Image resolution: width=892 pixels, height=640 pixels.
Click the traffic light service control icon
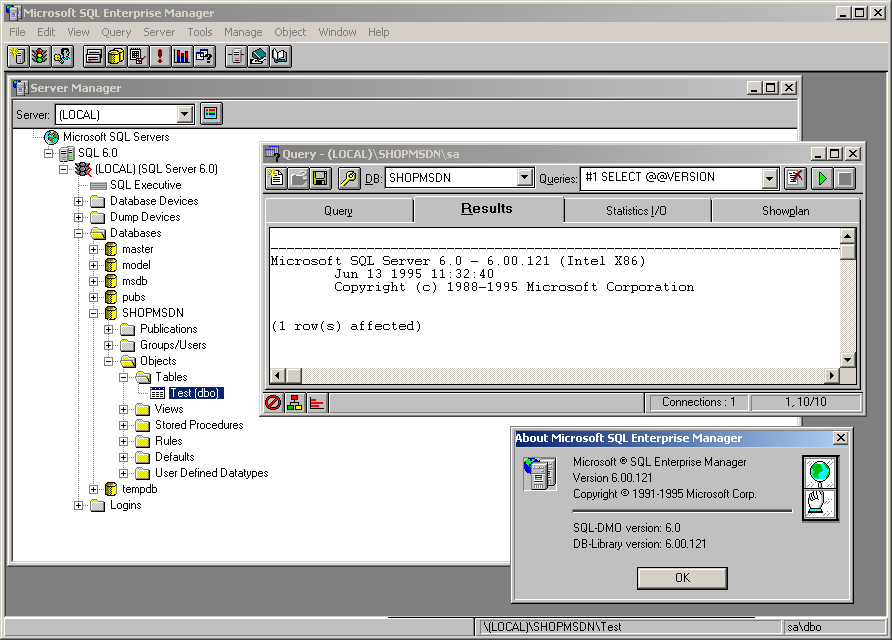[39, 56]
